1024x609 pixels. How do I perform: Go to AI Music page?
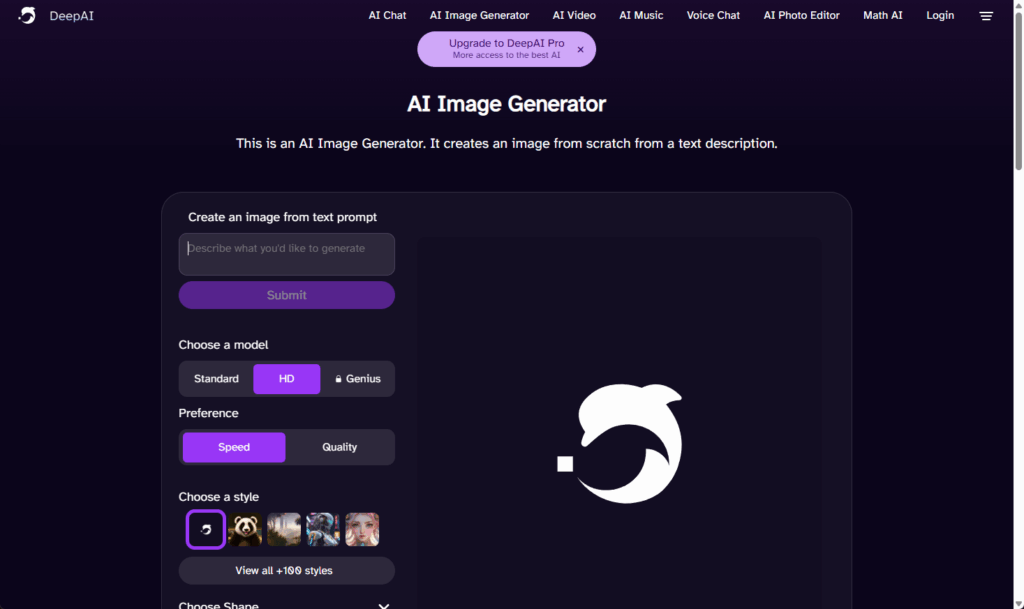pyautogui.click(x=641, y=15)
